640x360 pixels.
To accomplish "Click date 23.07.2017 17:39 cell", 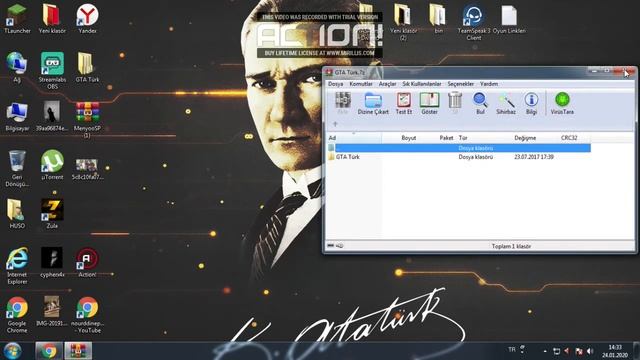I will 534,157.
